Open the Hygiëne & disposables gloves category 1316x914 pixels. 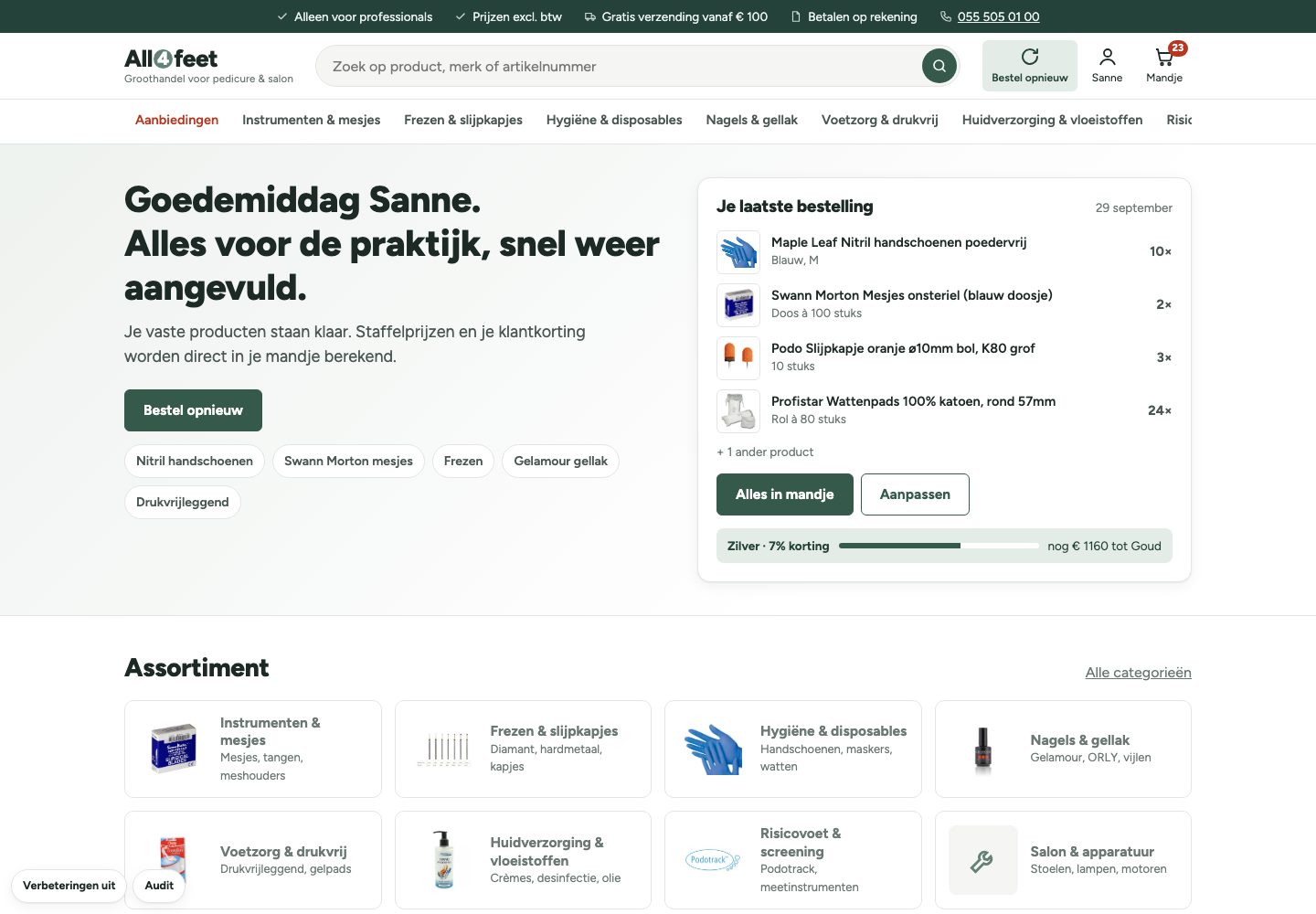[x=792, y=749]
